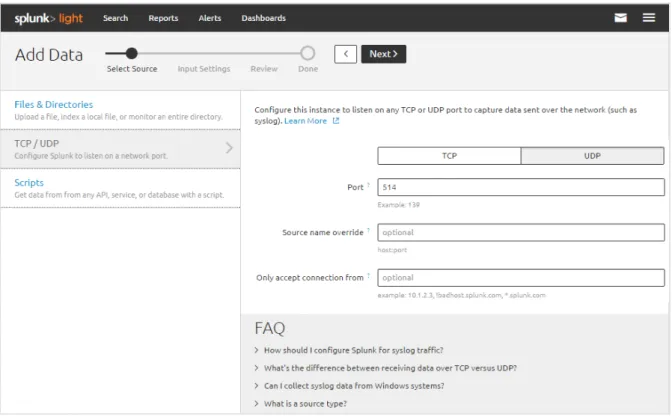
Task: Open the Alerts menu item
Action: 210,18
